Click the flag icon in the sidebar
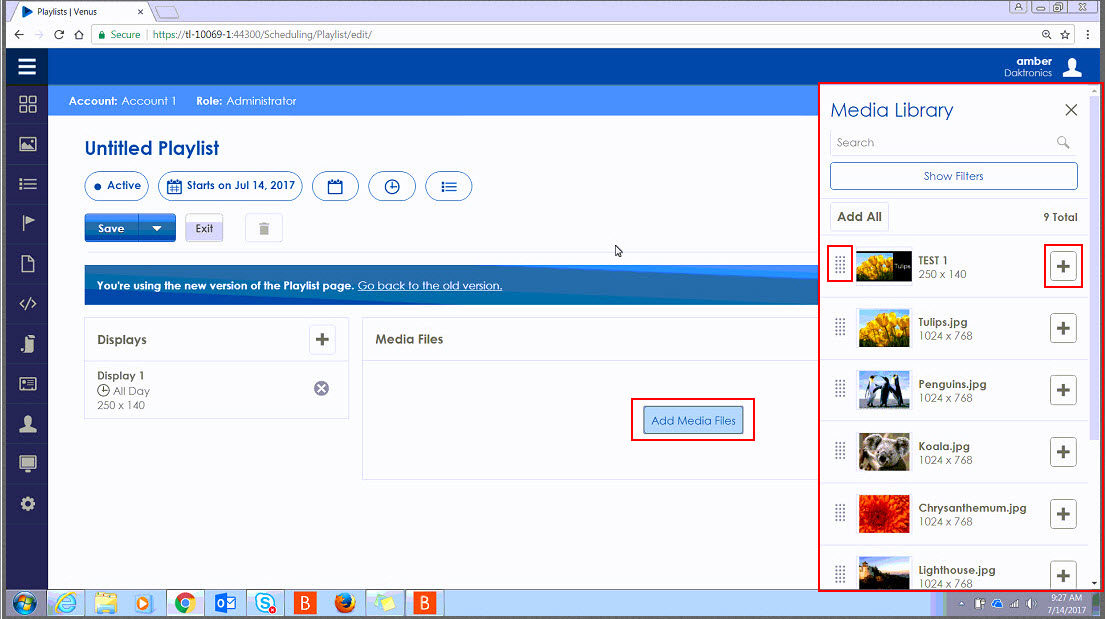The height and width of the screenshot is (619, 1106). [27, 223]
